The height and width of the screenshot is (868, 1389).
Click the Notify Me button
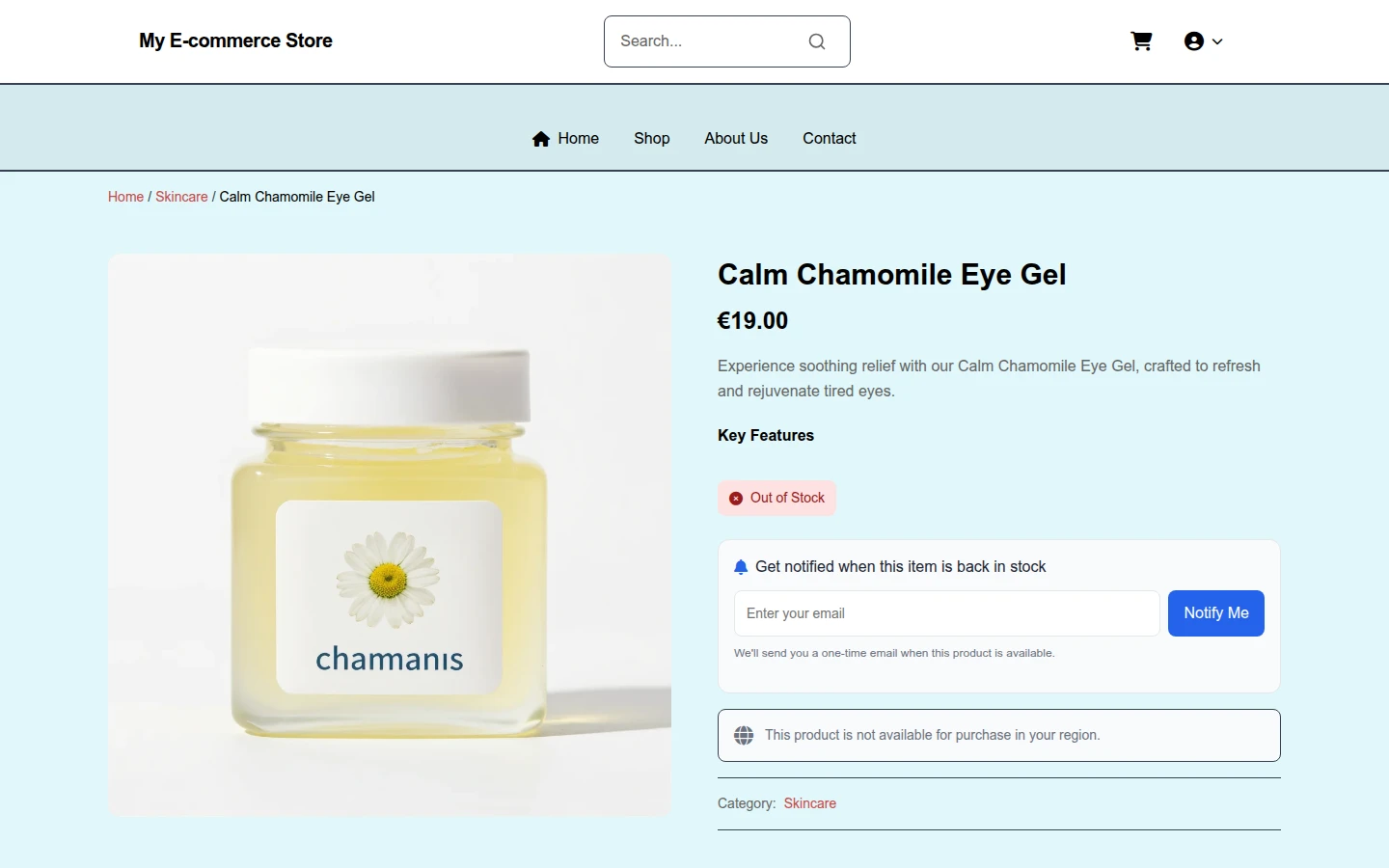point(1216,613)
